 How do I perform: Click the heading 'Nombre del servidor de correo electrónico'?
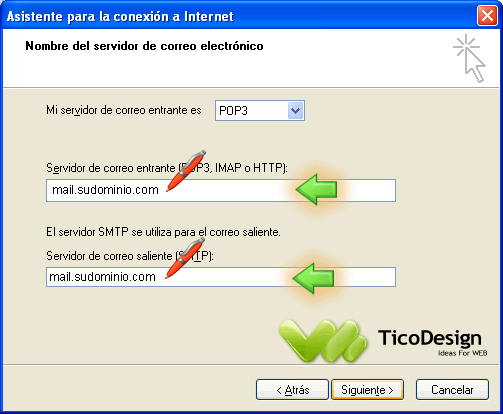[x=144, y=46]
